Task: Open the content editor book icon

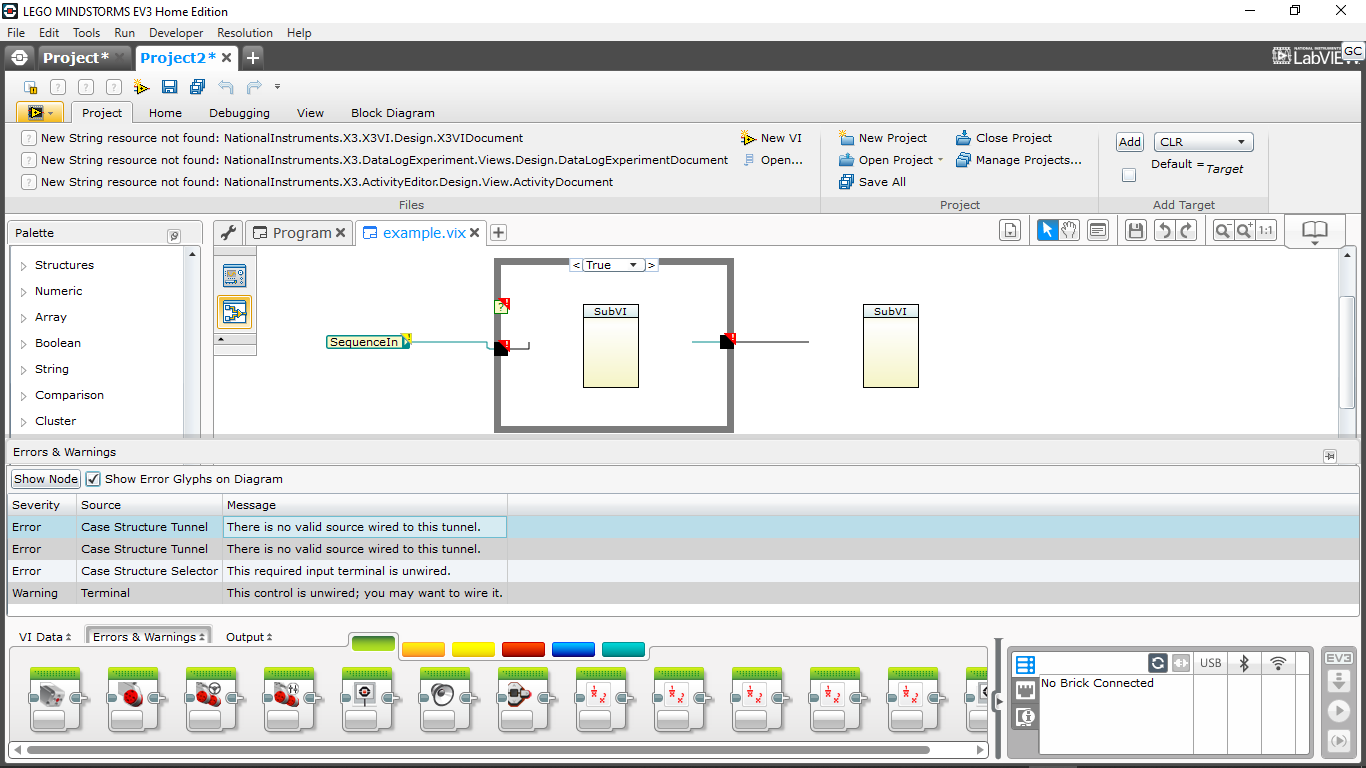Action: click(1314, 231)
